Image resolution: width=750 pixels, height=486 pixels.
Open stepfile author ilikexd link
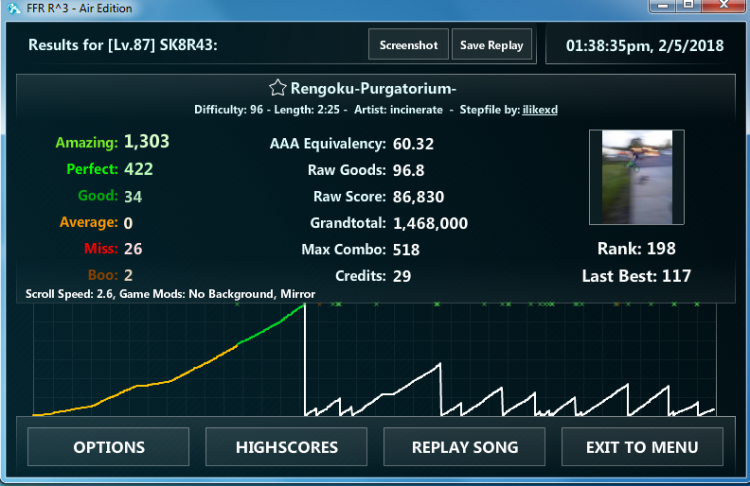tap(540, 109)
